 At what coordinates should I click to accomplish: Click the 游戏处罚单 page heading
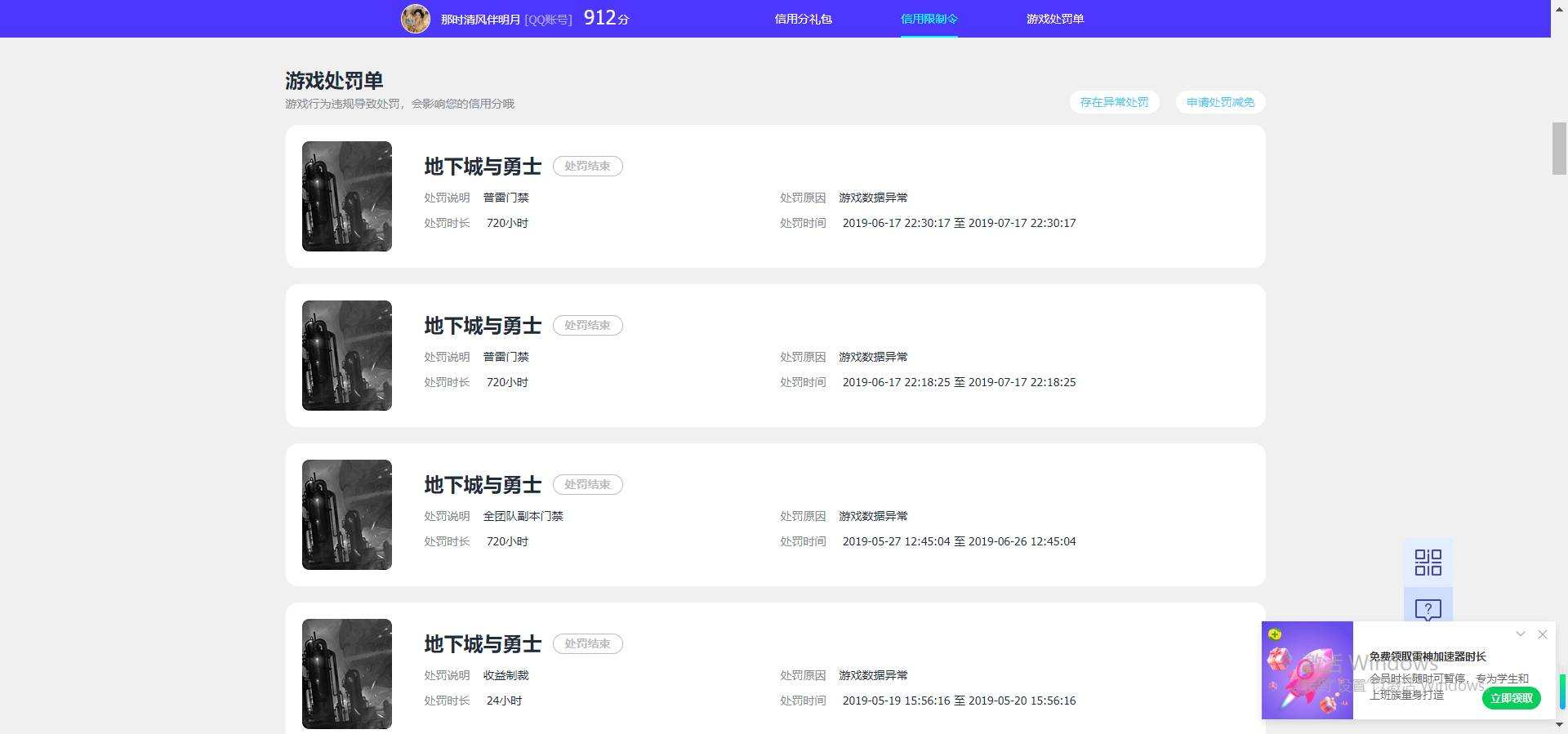(x=334, y=80)
